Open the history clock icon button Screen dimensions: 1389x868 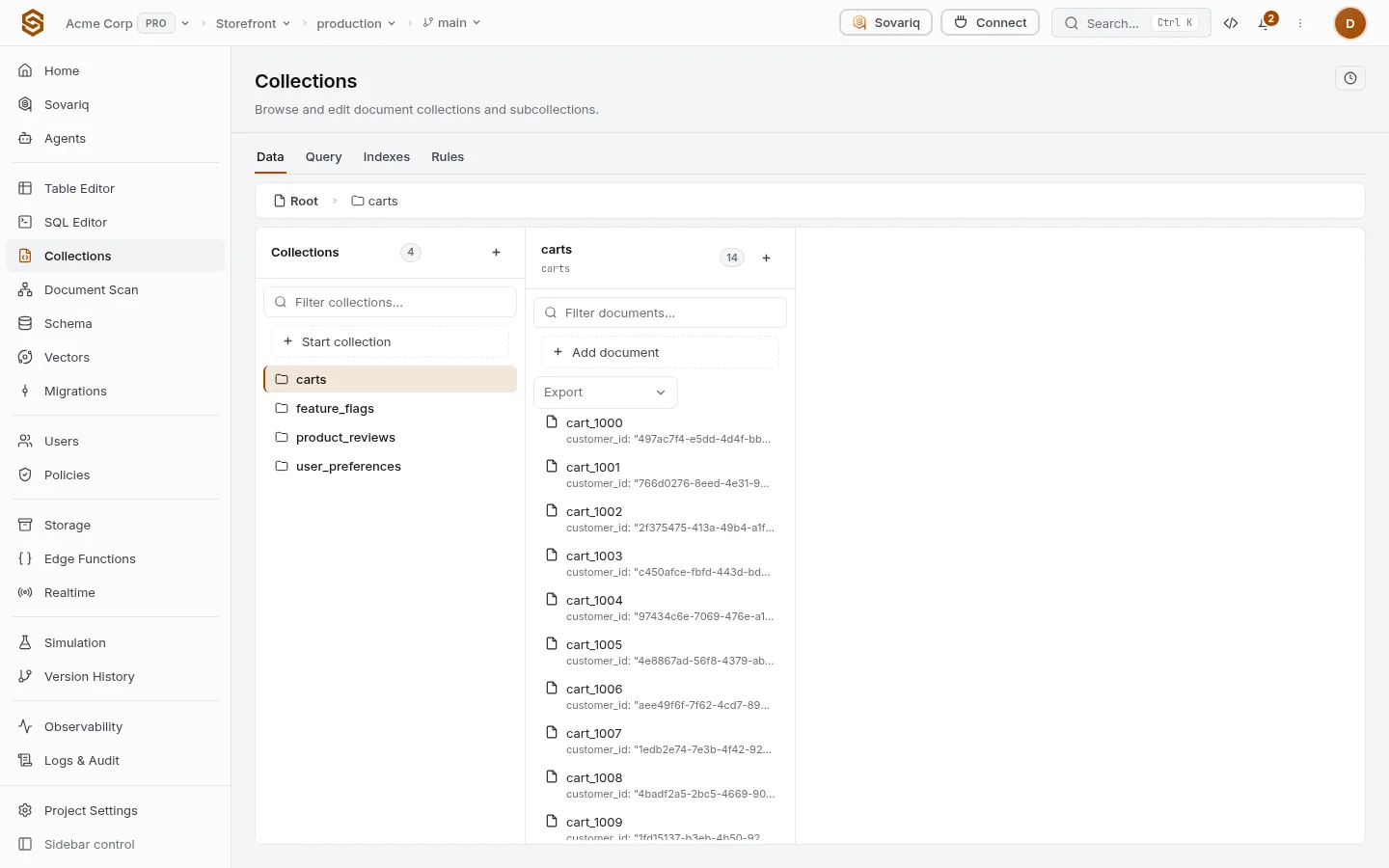click(1349, 79)
